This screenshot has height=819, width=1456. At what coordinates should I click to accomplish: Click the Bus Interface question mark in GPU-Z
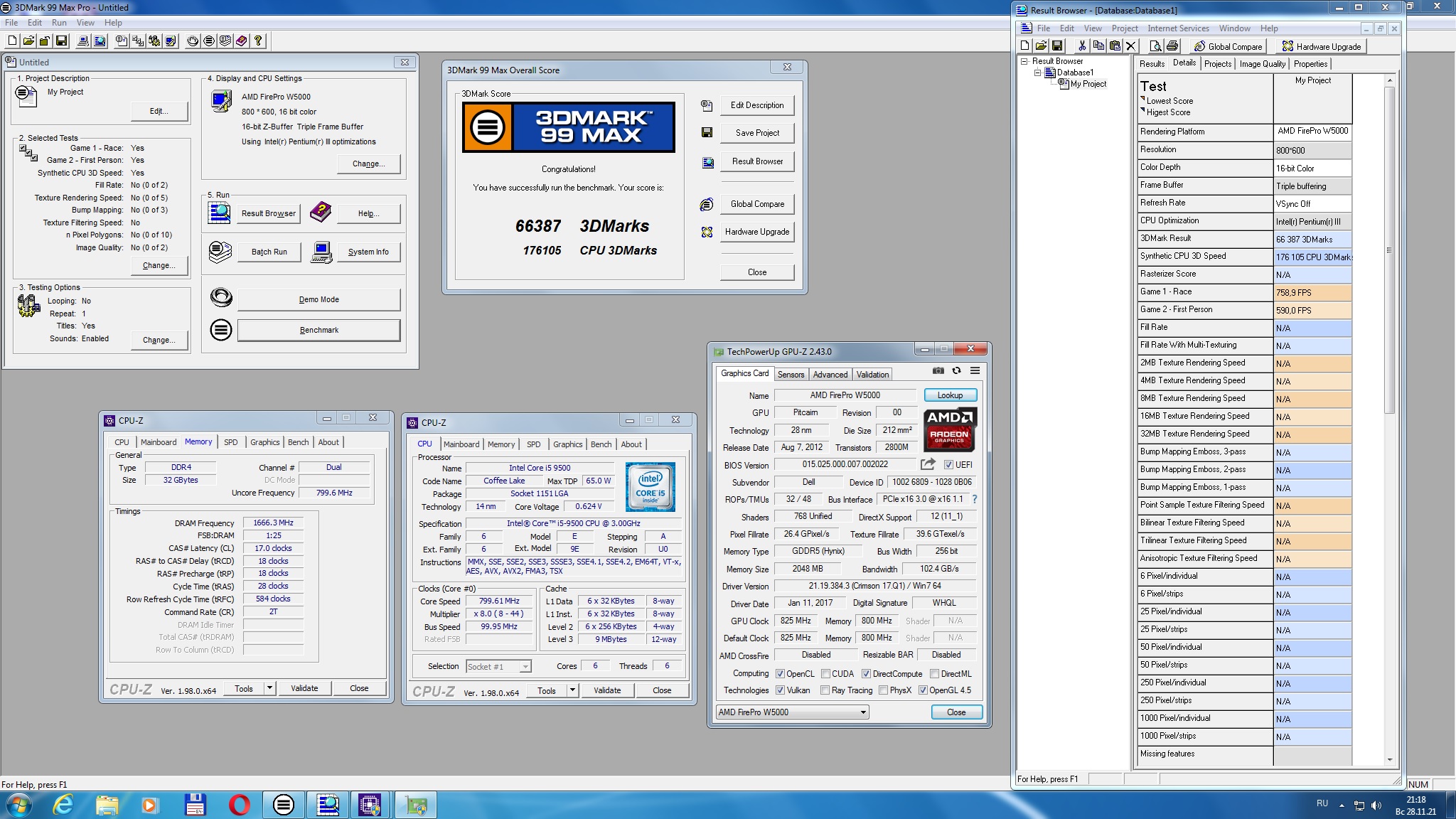click(975, 499)
